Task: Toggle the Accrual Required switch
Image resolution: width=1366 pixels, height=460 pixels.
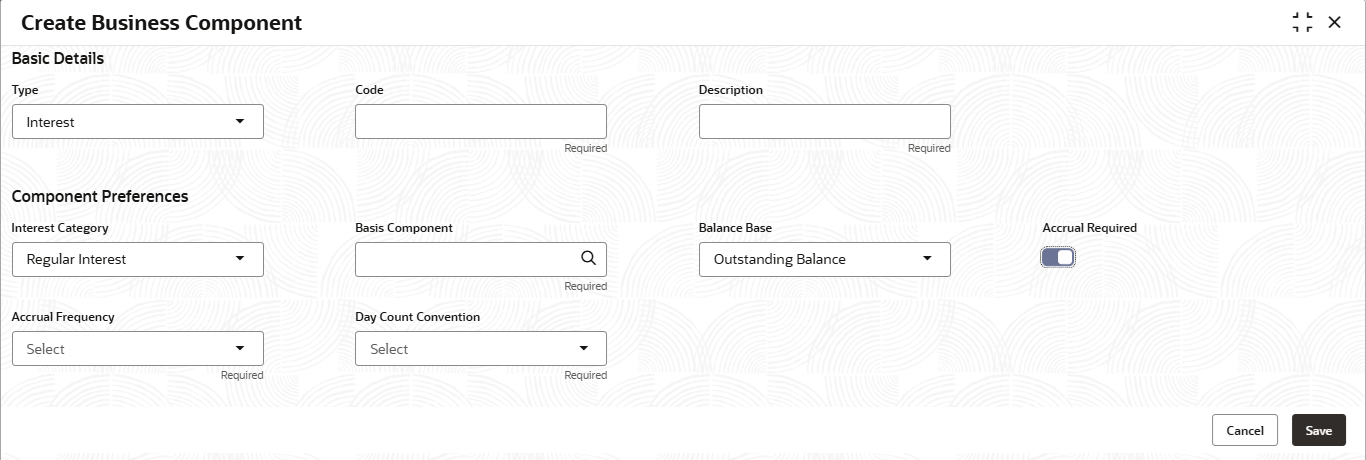Action: click(1058, 258)
